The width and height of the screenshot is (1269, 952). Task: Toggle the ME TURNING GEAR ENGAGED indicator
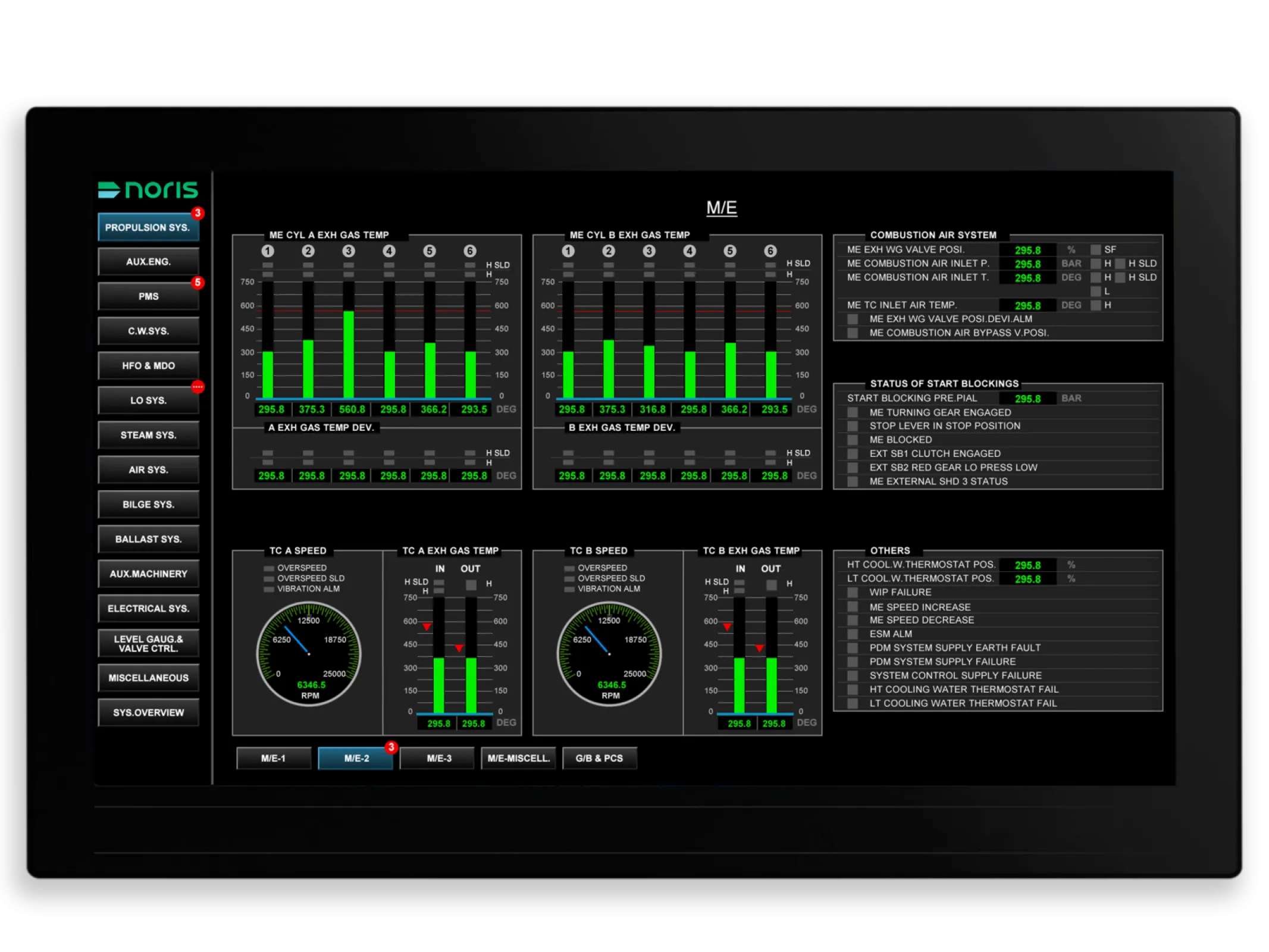pos(853,412)
